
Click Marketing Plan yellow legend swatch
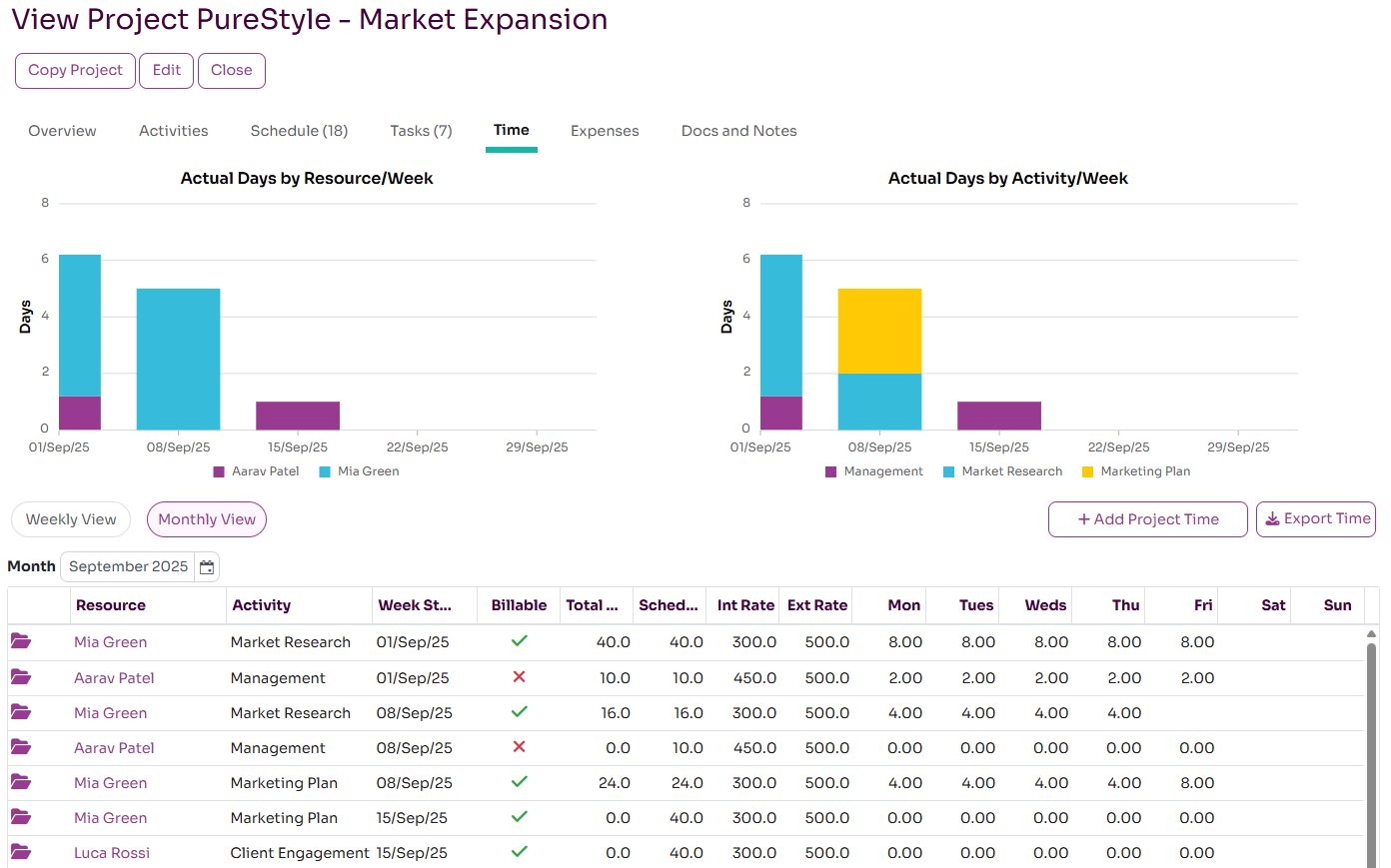tap(1088, 471)
